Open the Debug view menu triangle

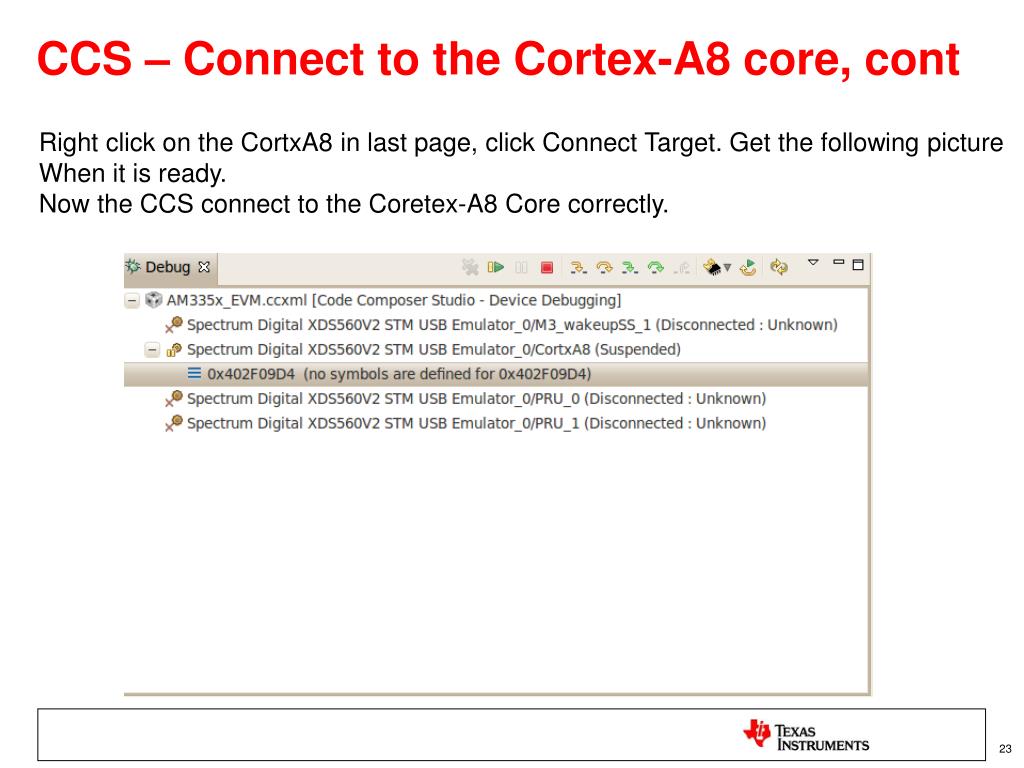coord(813,263)
